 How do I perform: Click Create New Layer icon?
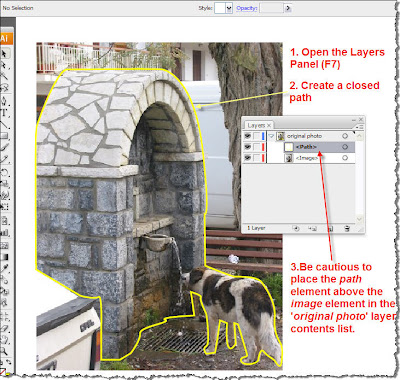click(331, 228)
